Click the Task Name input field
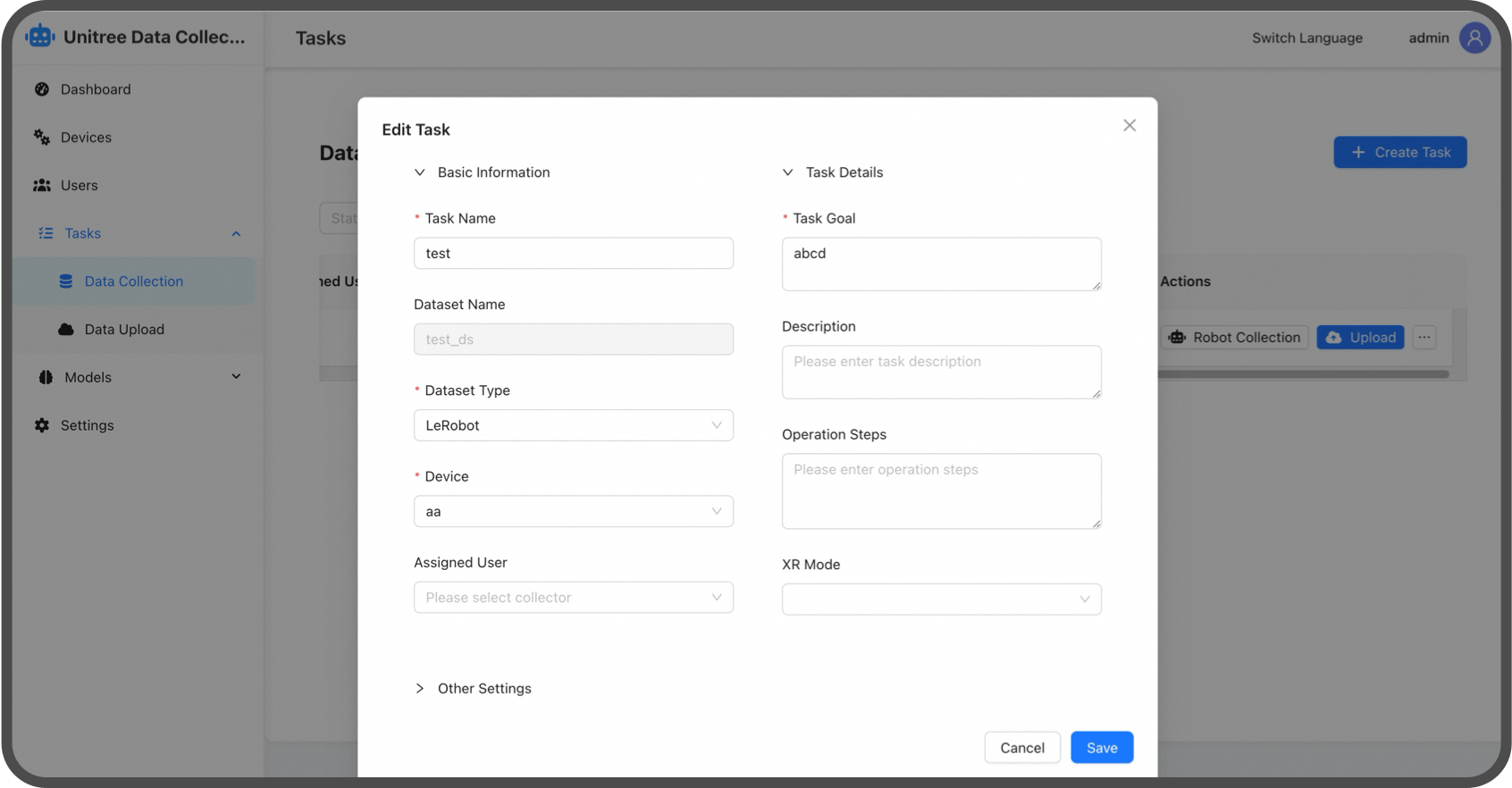1512x788 pixels. 573,254
